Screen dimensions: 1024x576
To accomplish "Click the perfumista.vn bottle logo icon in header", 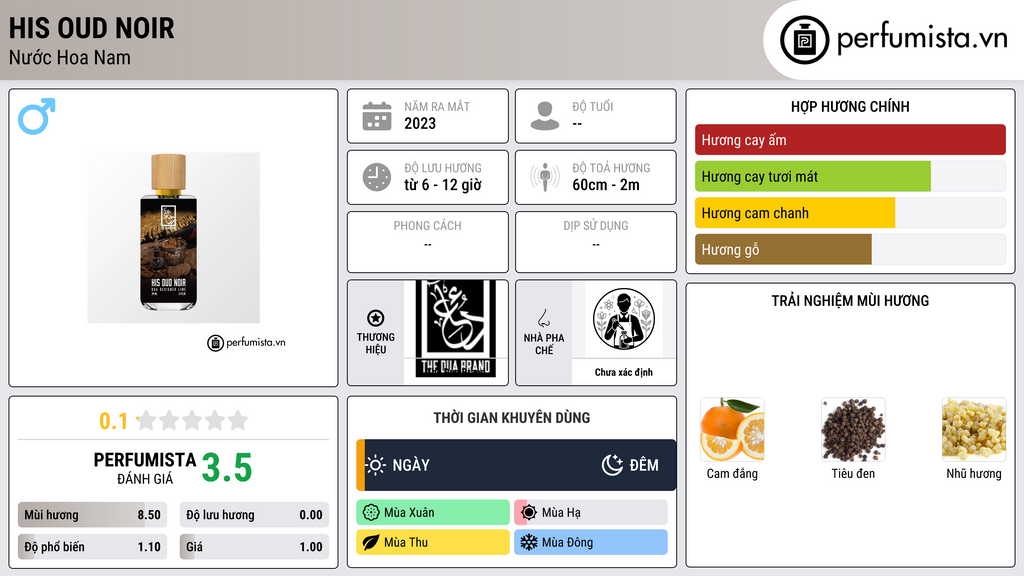I will (804, 40).
